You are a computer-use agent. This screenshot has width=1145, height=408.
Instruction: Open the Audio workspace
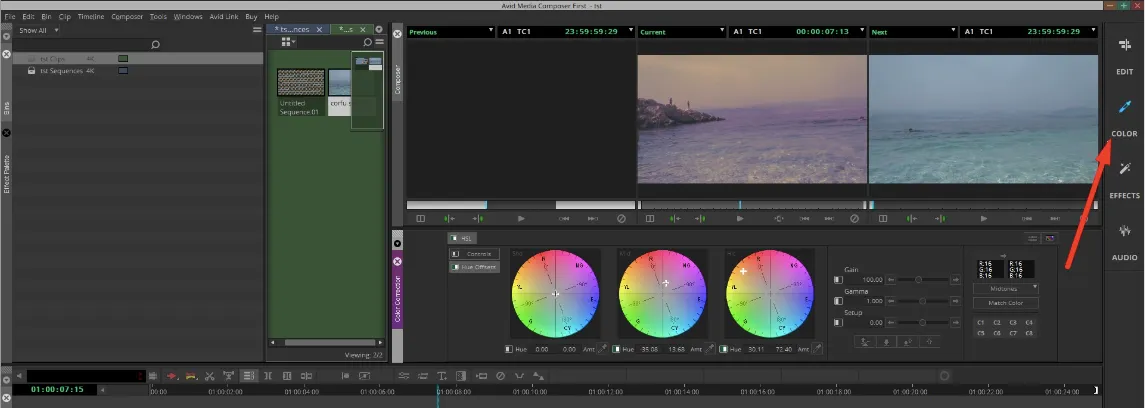pyautogui.click(x=1125, y=242)
